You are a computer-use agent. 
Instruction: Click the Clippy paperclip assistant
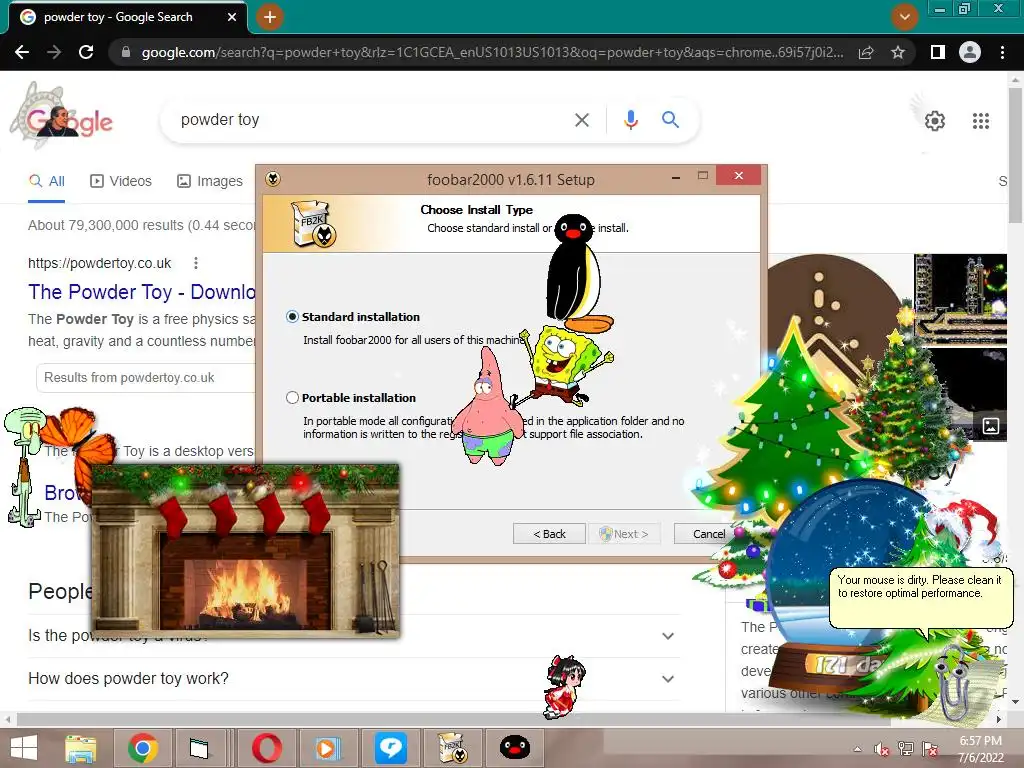coord(952,681)
